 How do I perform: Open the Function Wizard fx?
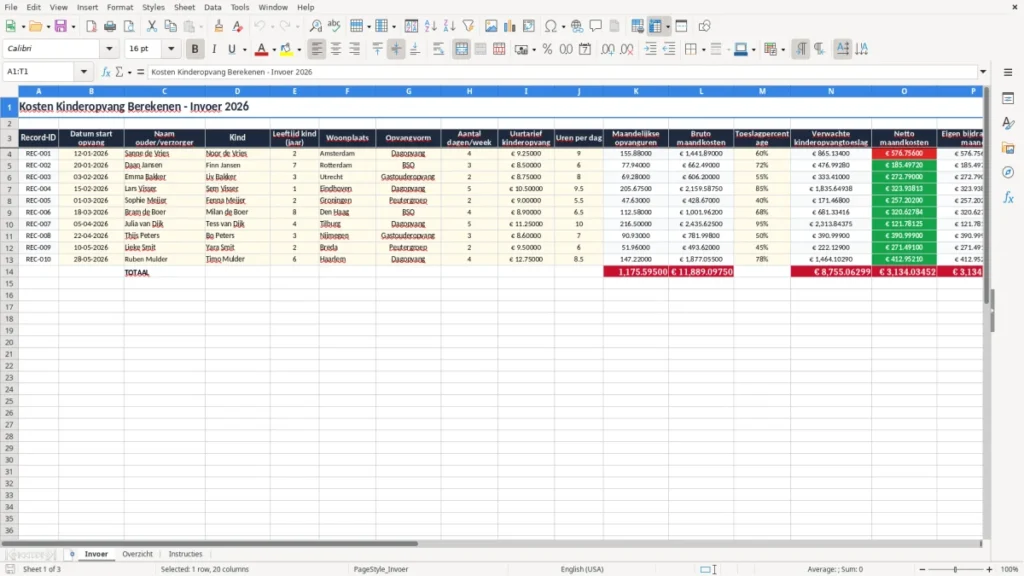point(106,72)
